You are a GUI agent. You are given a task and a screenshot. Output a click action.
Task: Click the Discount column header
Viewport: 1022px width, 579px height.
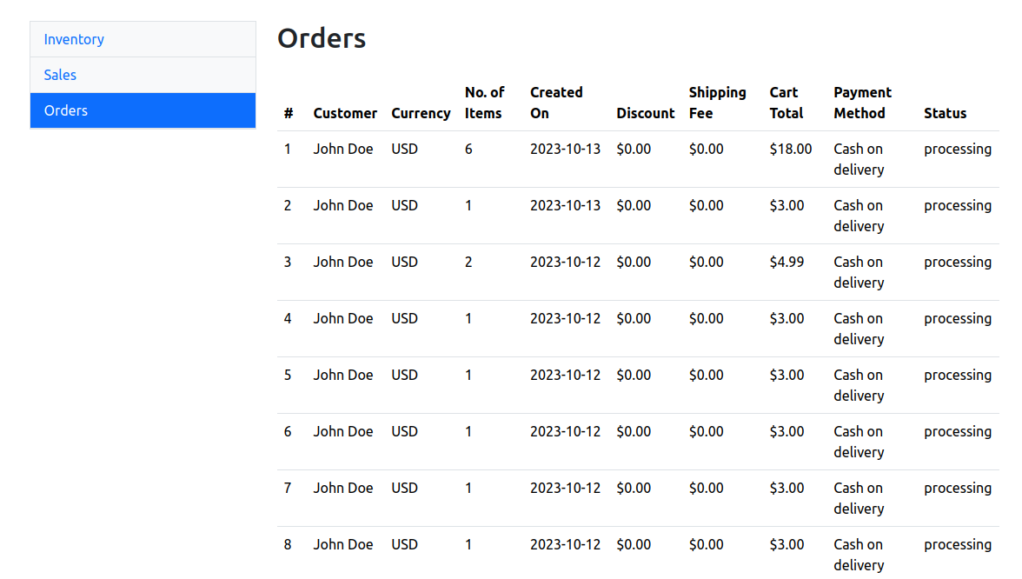pos(645,113)
